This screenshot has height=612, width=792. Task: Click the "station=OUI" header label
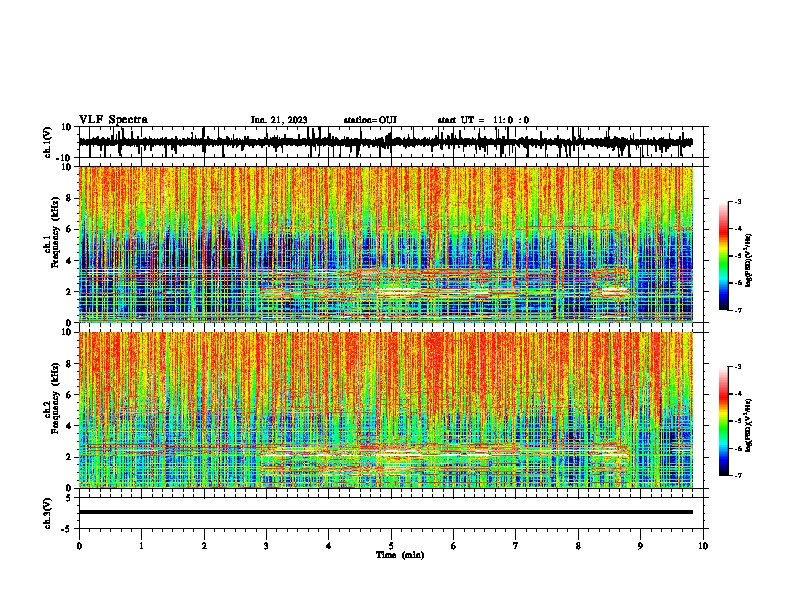(x=370, y=120)
